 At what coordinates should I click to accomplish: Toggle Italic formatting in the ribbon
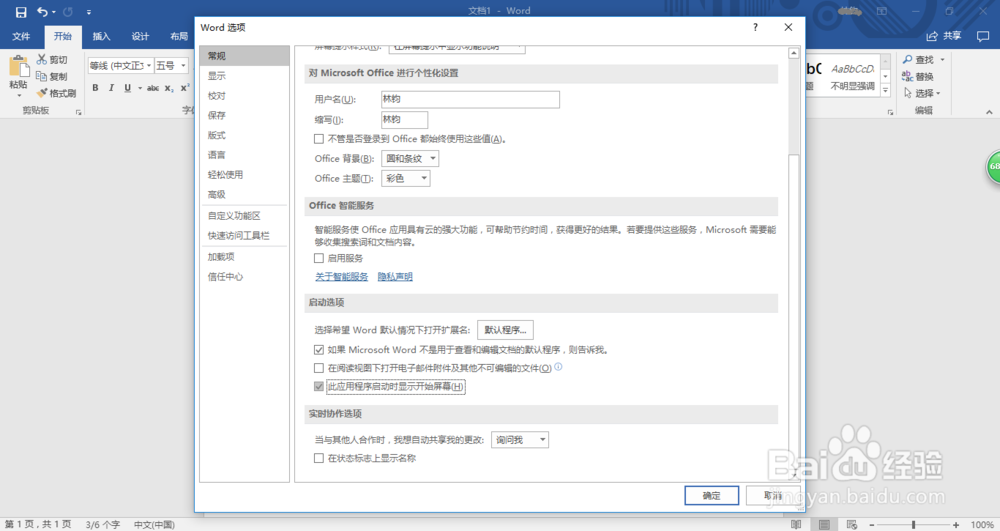click(111, 88)
